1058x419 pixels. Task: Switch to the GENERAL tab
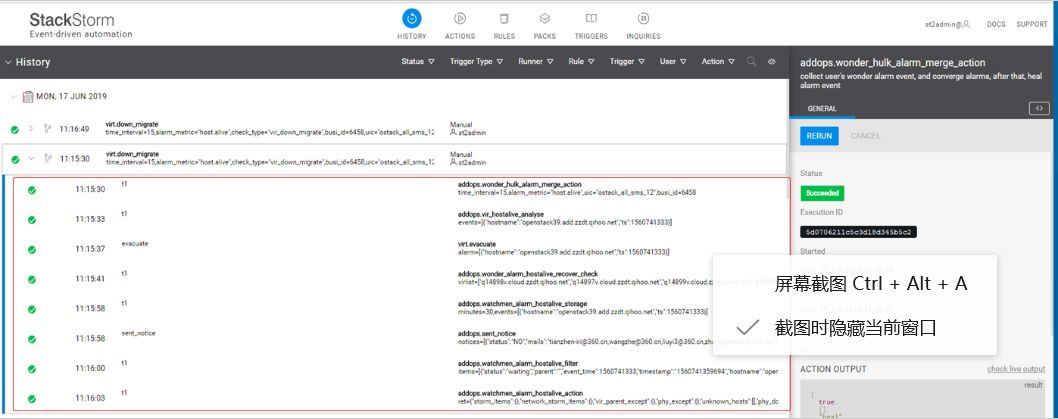pos(822,109)
